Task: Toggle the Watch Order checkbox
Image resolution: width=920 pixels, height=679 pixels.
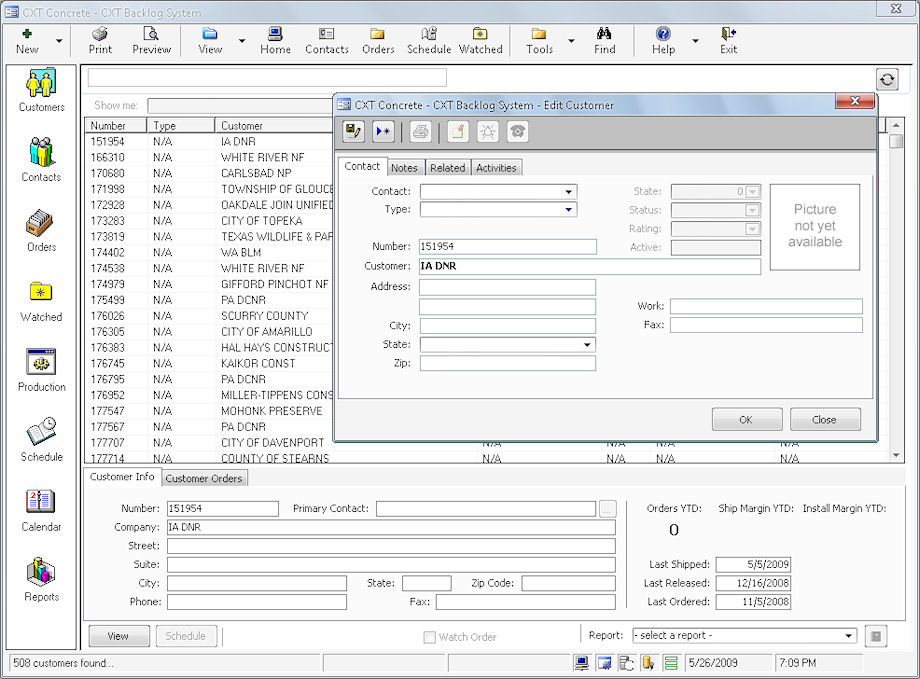Action: pyautogui.click(x=429, y=637)
